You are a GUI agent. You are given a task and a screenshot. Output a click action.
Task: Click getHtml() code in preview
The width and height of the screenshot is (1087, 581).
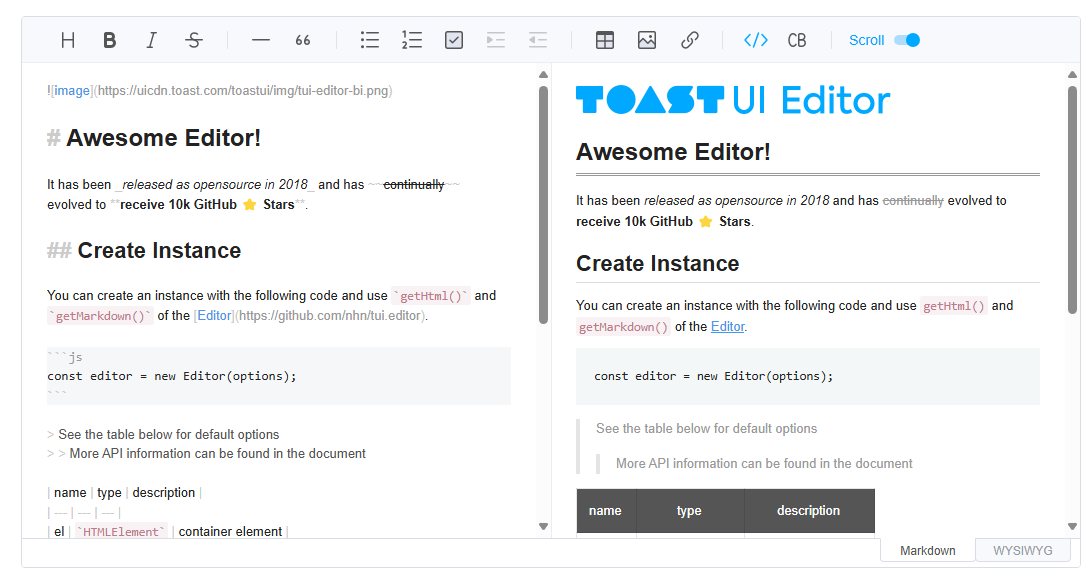click(x=953, y=306)
